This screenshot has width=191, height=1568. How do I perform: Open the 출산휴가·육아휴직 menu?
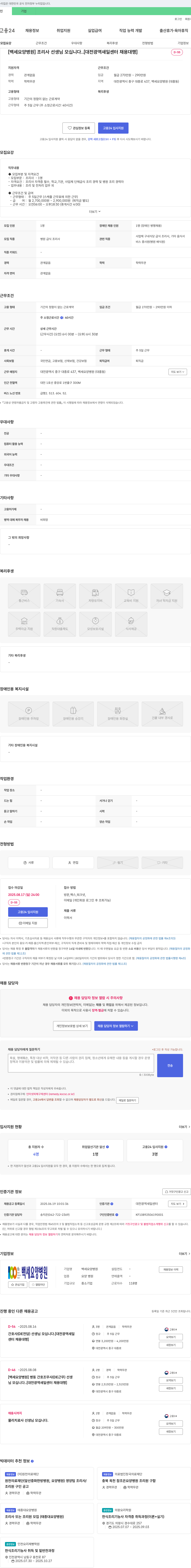click(x=174, y=30)
